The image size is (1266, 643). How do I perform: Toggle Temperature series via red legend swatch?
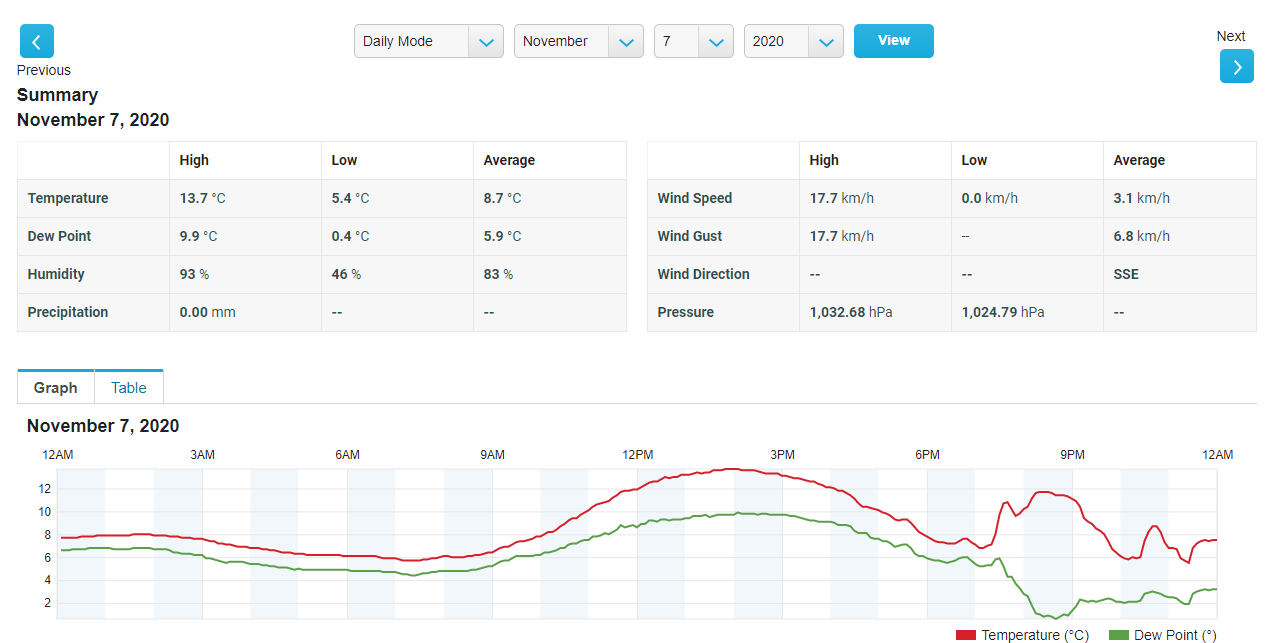coord(966,635)
